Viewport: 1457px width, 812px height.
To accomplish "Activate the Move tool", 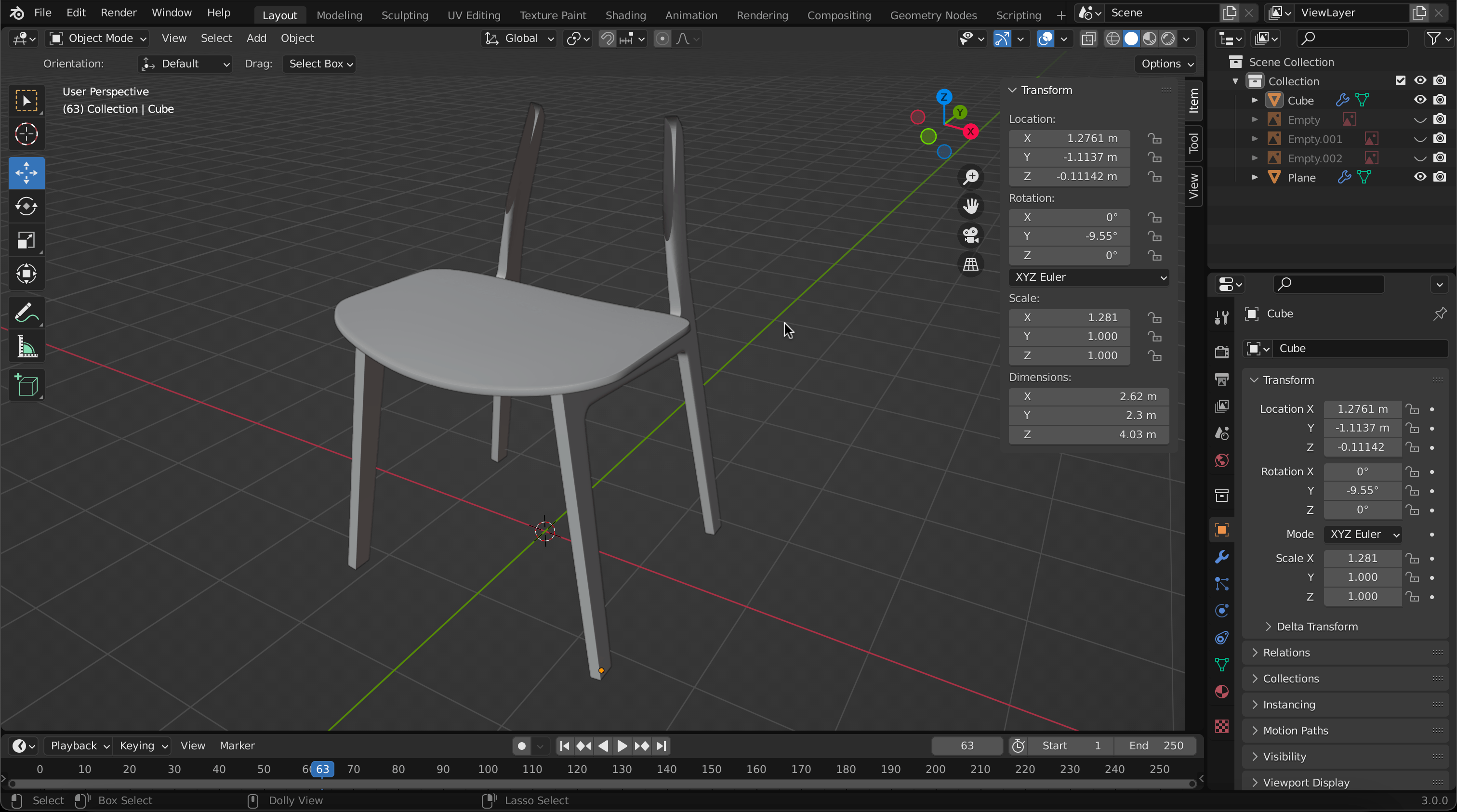I will [26, 172].
